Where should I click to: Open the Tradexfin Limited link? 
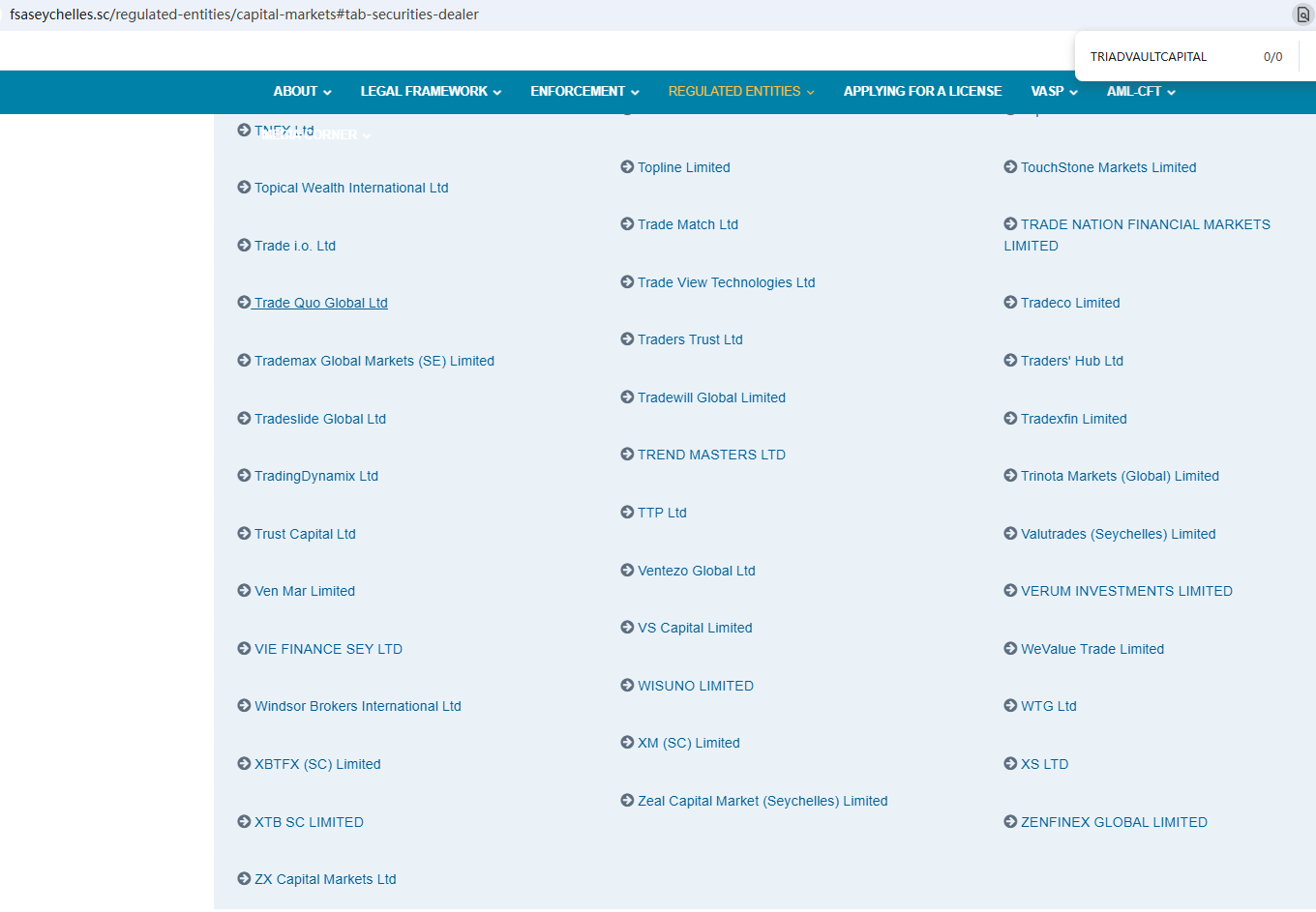click(x=1074, y=419)
